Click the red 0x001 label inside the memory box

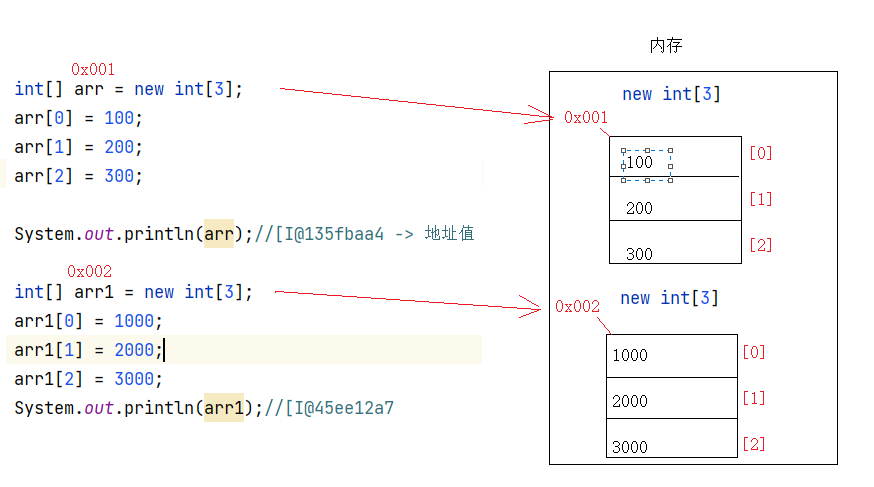click(586, 117)
